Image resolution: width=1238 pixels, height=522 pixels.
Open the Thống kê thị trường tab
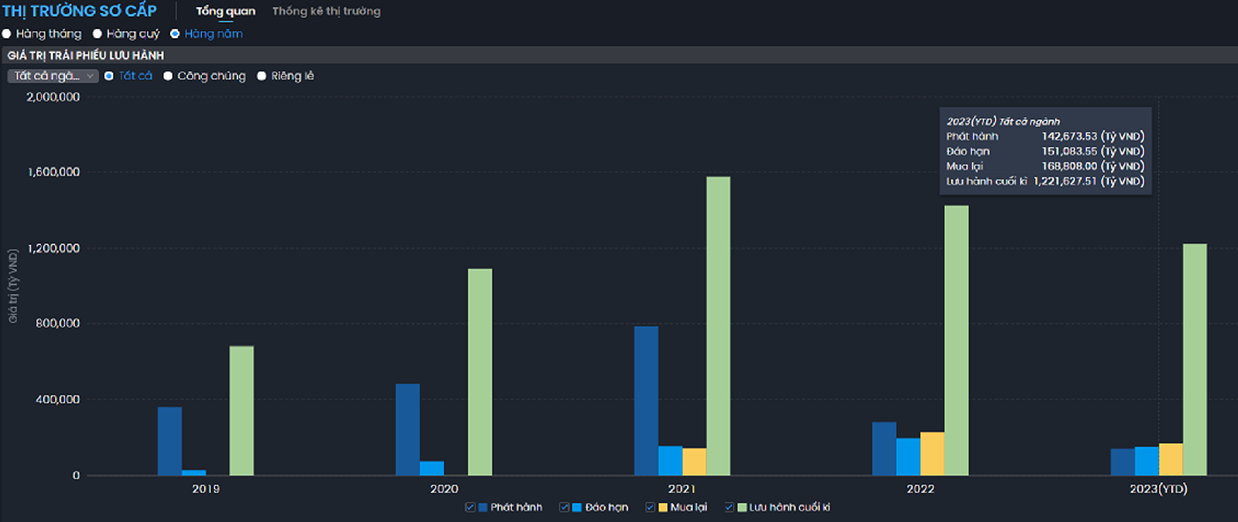tap(326, 11)
